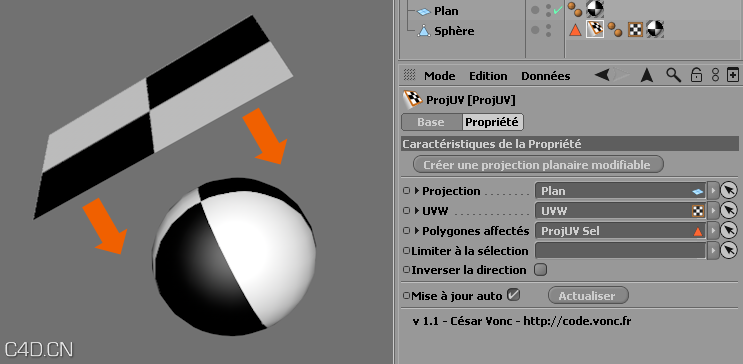
Task: Toggle the padlock lock-element icon
Action: click(696, 75)
